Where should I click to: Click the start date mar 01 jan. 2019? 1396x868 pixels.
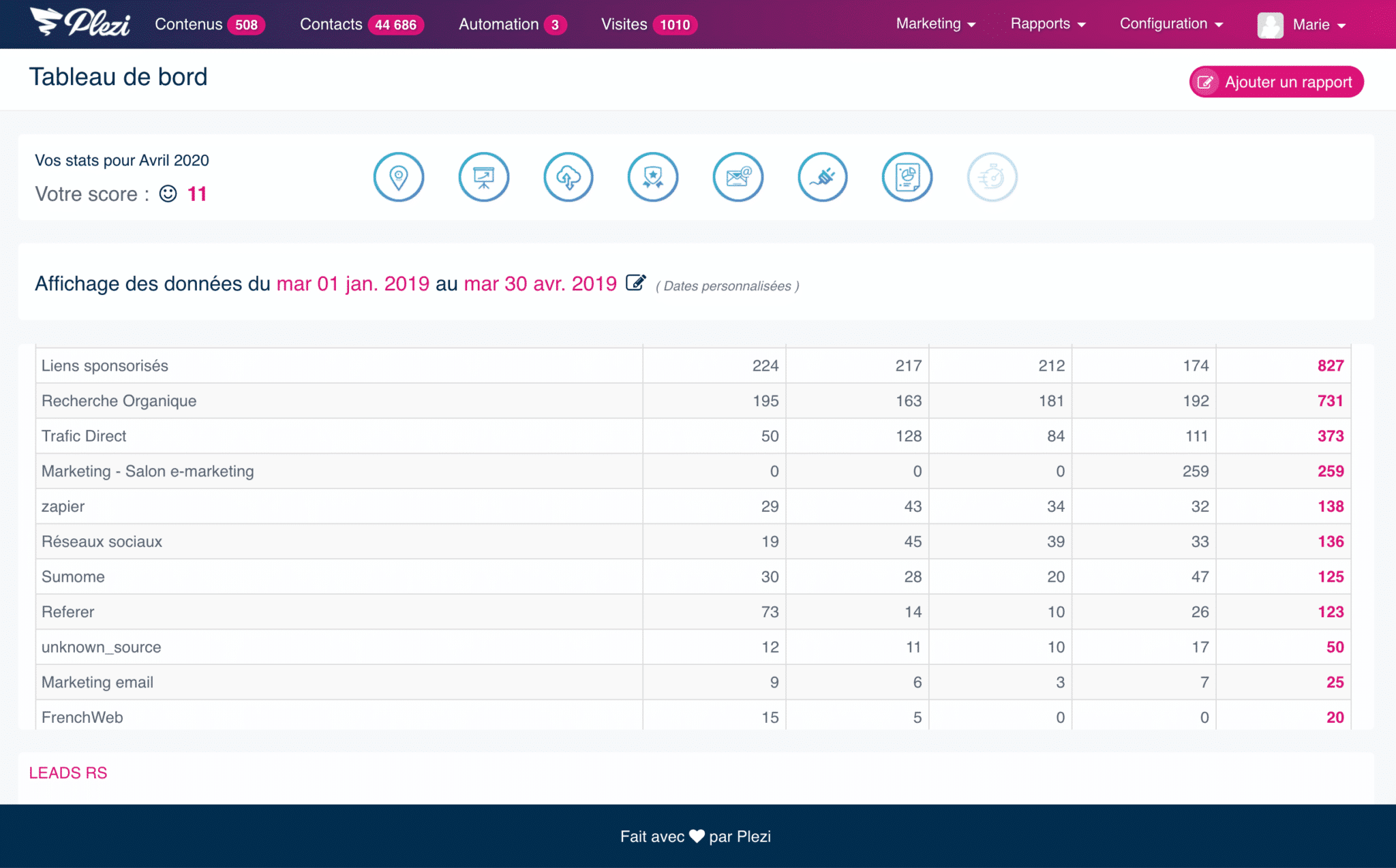(352, 283)
